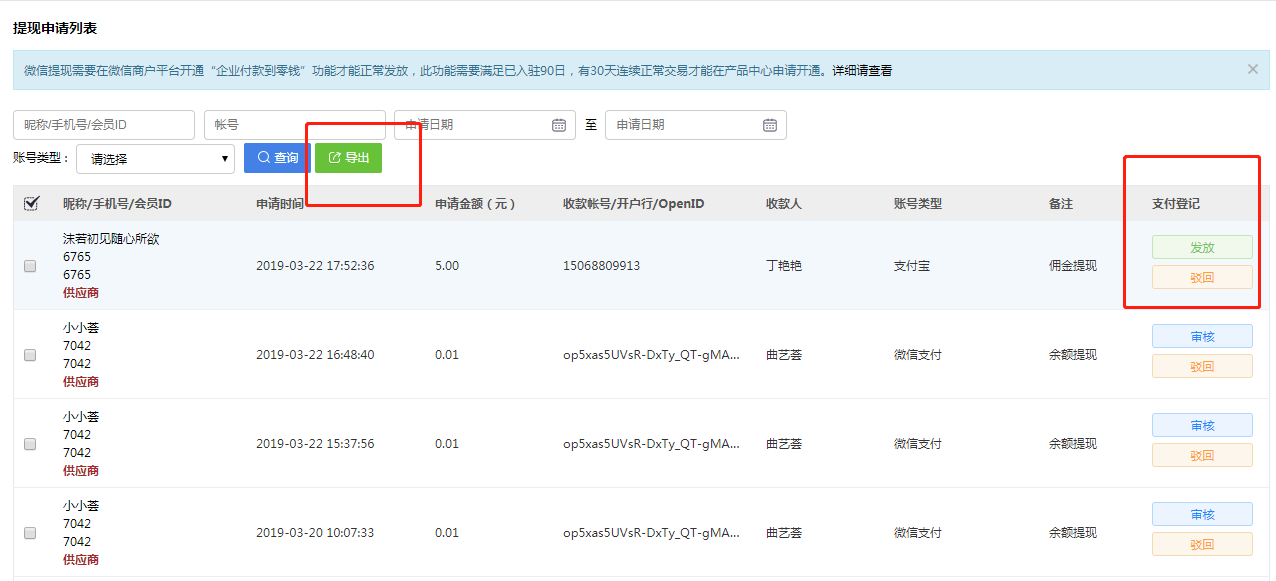Approve the 2019-03-20 10:07:33 request

[1201, 514]
